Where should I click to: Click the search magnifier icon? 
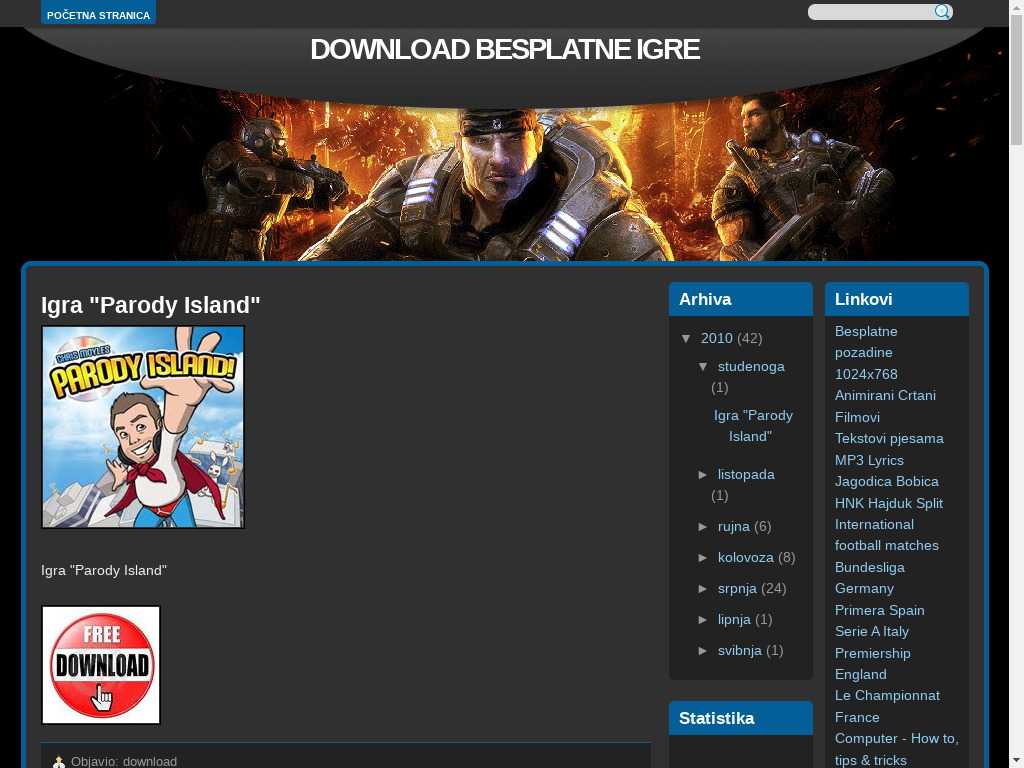[942, 12]
